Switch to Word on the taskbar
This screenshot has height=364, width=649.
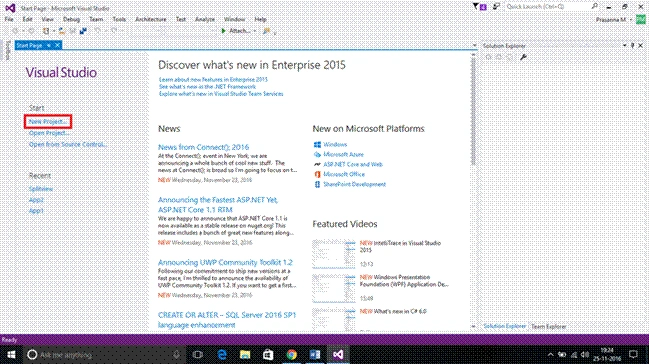pyautogui.click(x=315, y=355)
